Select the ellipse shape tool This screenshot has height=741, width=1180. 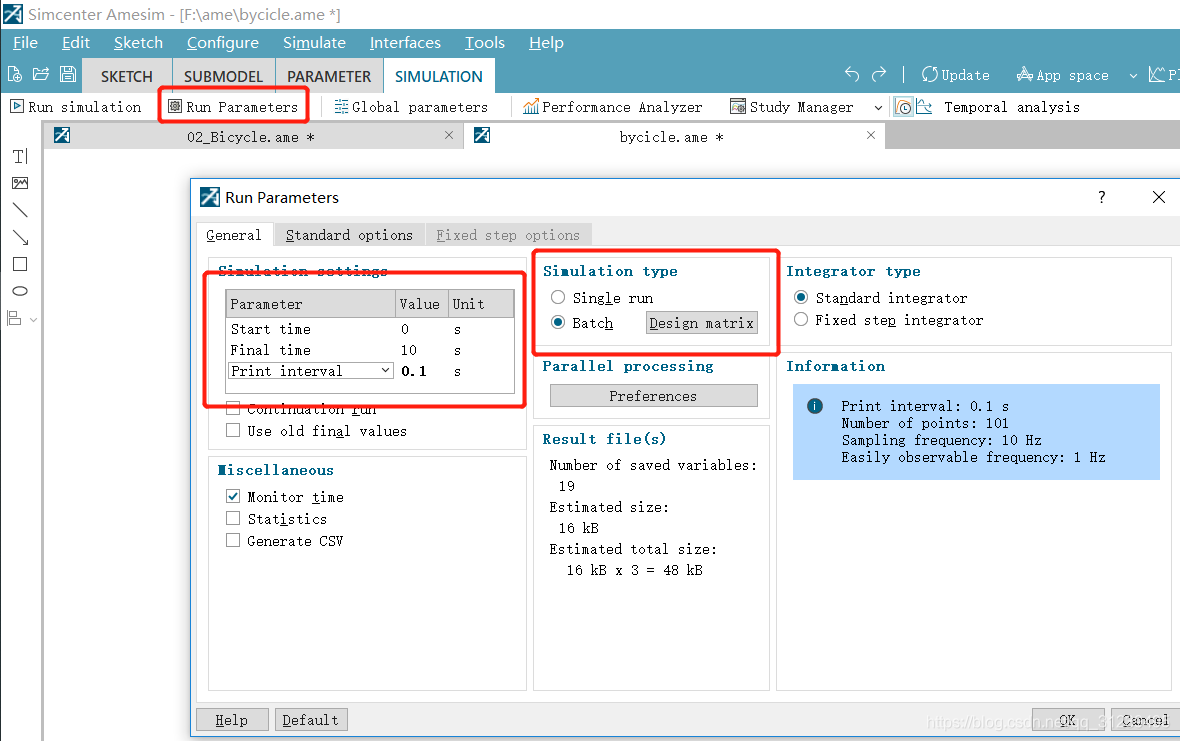[20, 291]
